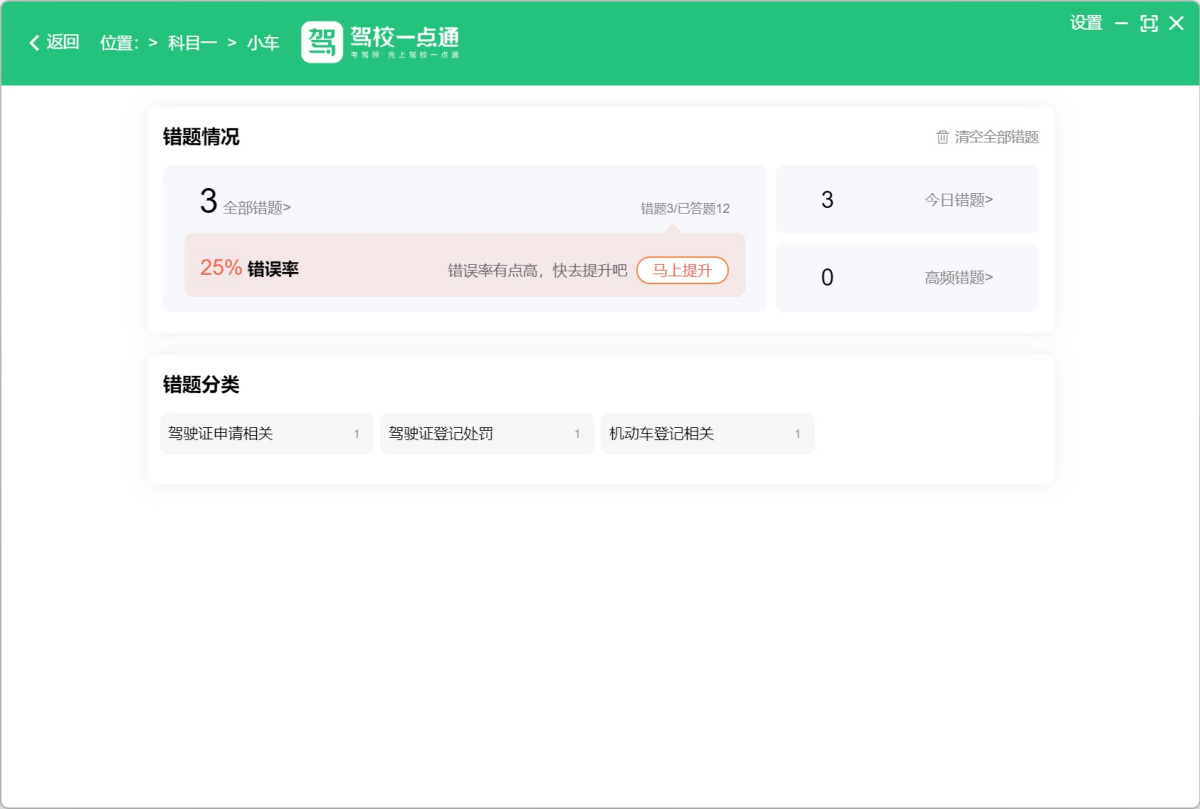
Task: Expand the 驾驶证申请相关 category
Action: tap(265, 433)
